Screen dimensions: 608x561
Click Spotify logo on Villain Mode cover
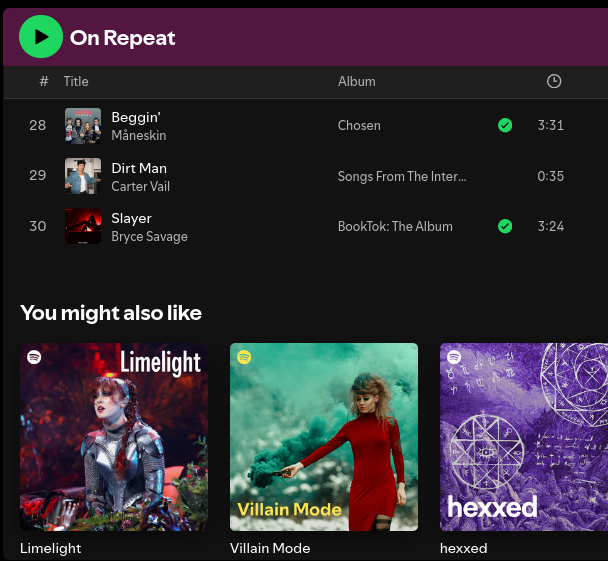coord(244,357)
